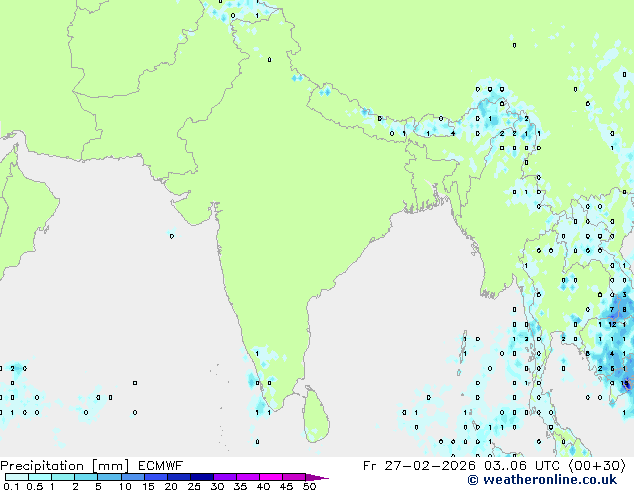
Task: Click the 35–40 mm violet-magenta swatch
Action: (x=247, y=477)
